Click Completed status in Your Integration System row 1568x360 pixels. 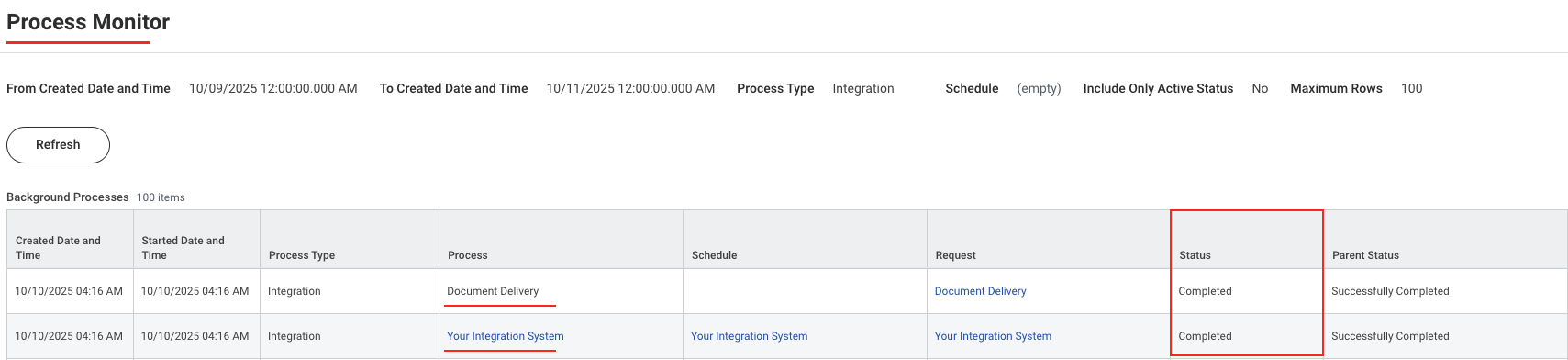point(1205,336)
